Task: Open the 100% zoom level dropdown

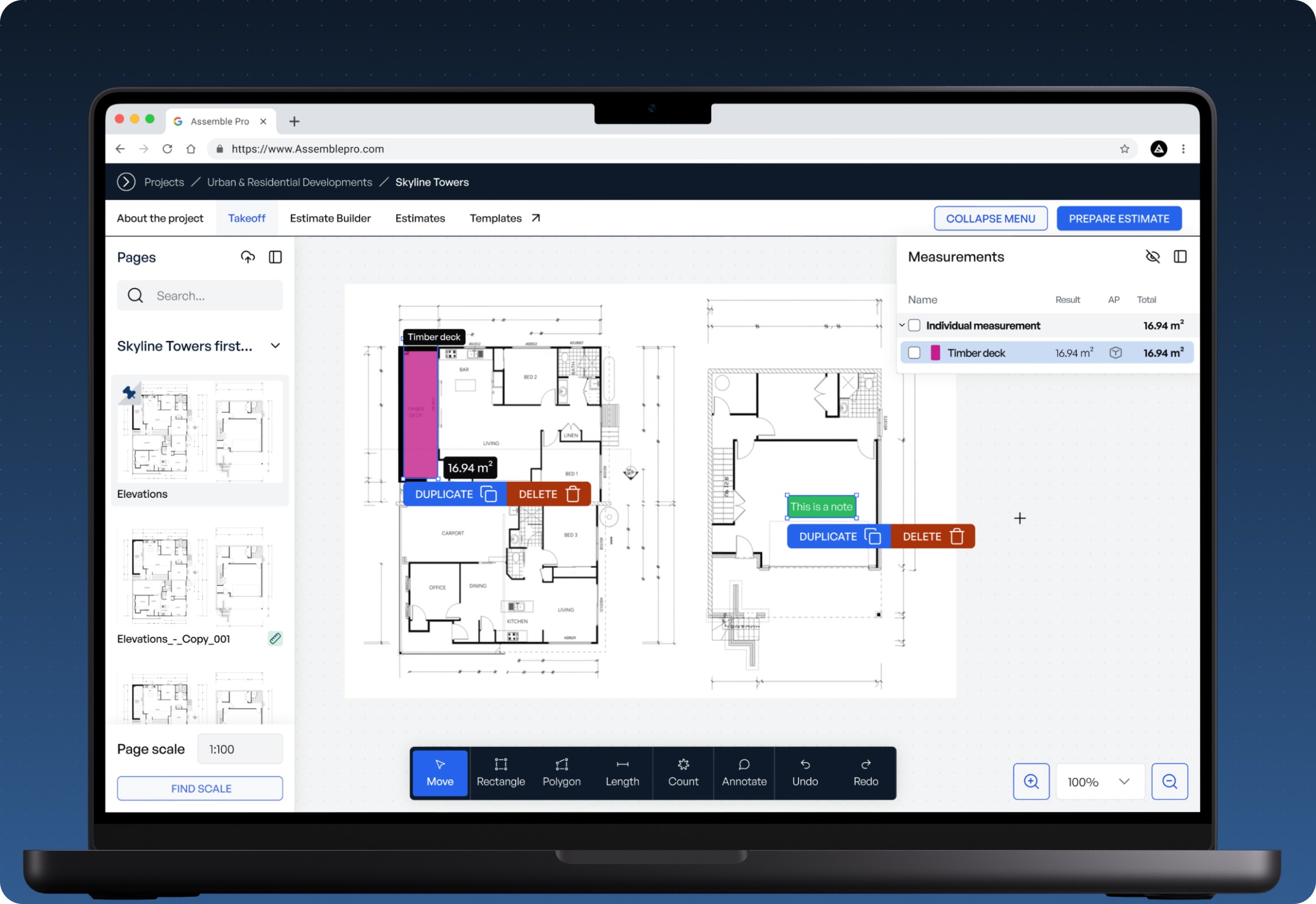Action: pyautogui.click(x=1098, y=781)
